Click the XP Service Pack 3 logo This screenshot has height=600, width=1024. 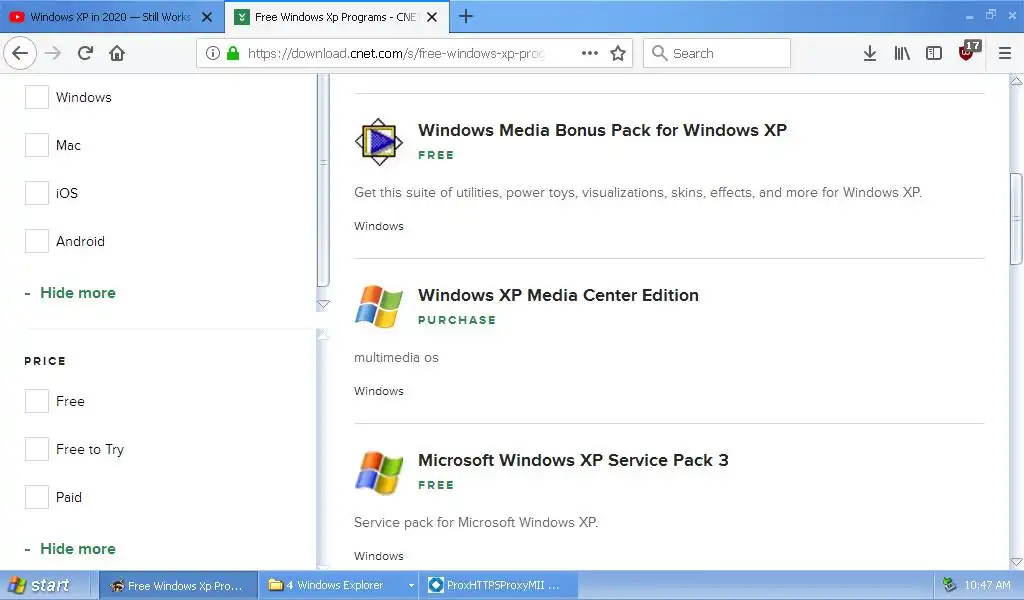coord(379,471)
